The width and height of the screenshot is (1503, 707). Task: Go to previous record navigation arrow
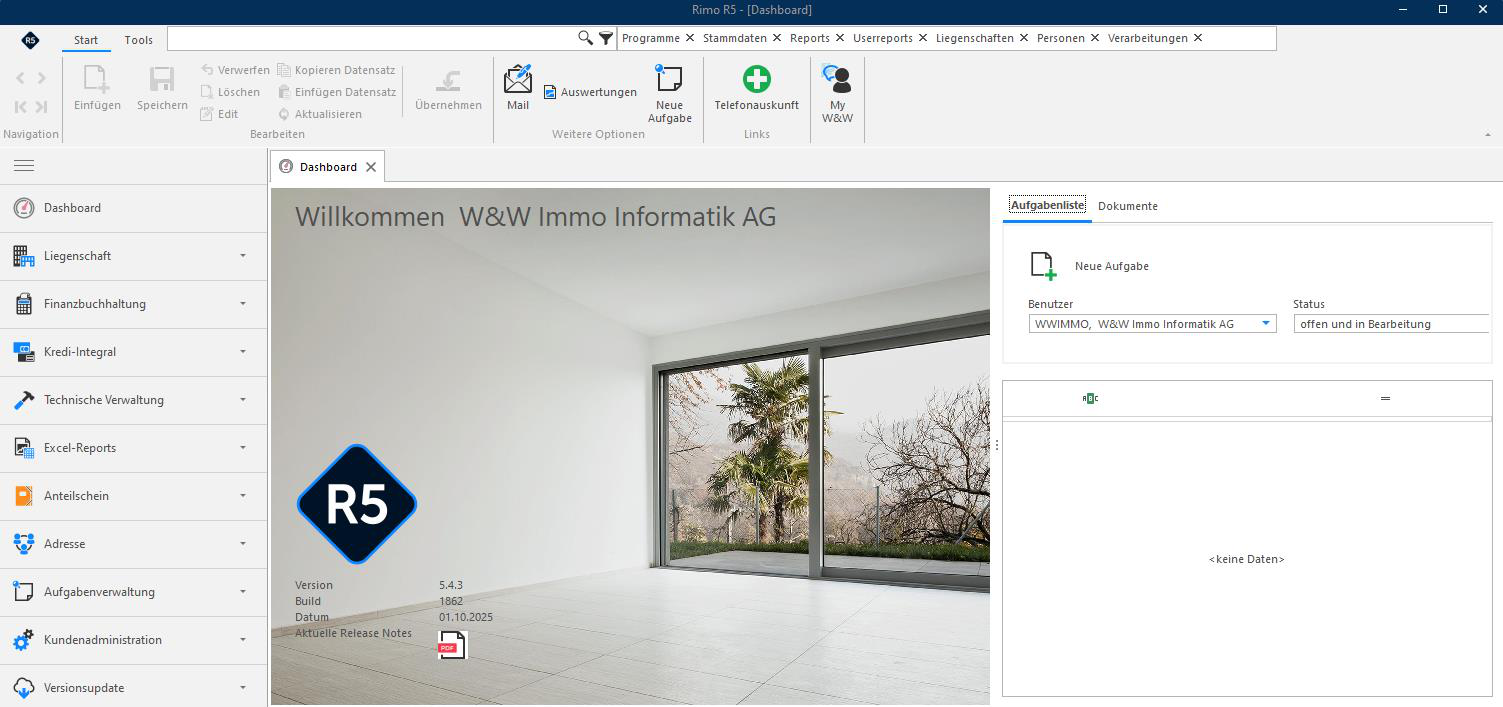point(20,78)
